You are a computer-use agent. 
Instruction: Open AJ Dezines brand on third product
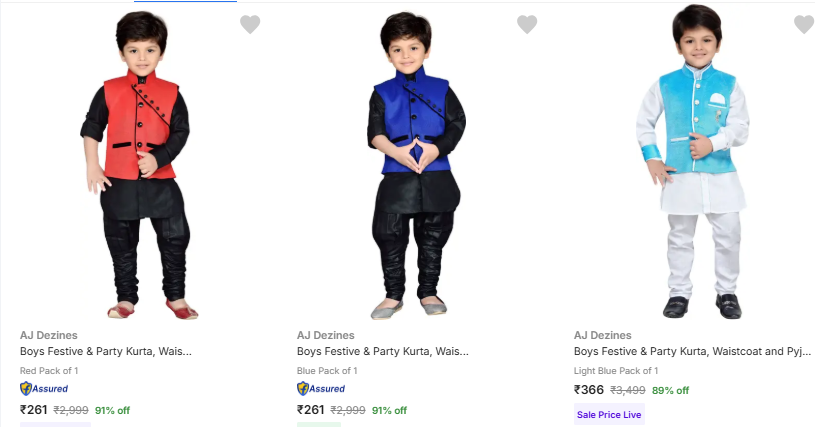[603, 335]
